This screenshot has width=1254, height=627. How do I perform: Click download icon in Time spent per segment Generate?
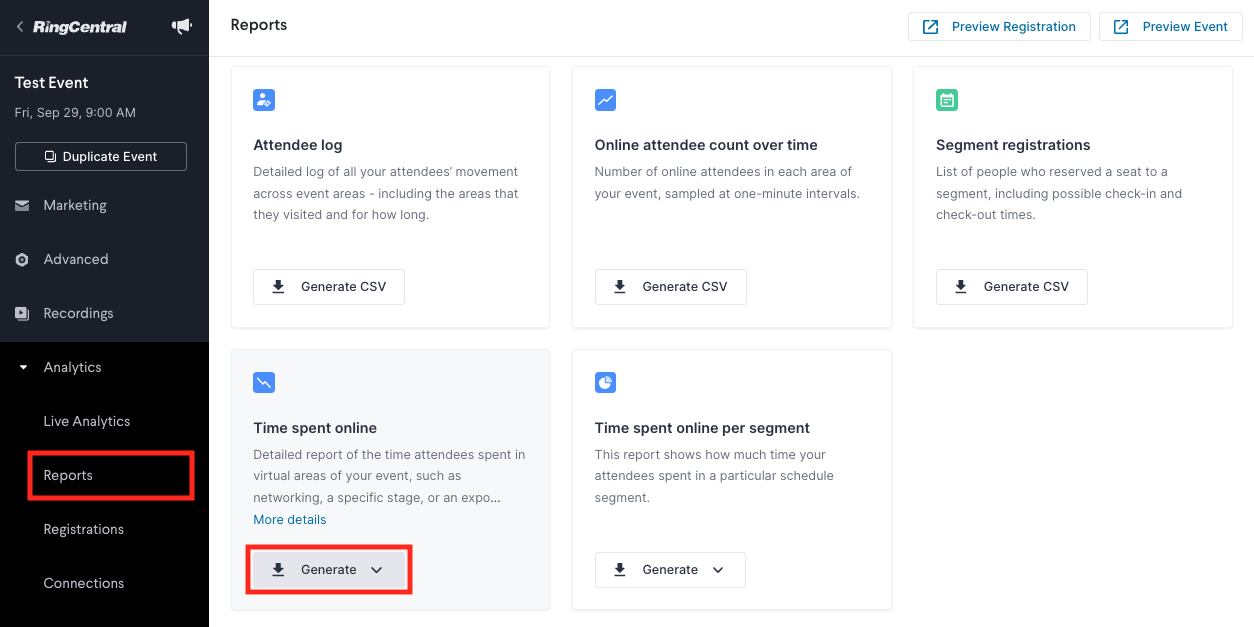coord(619,570)
